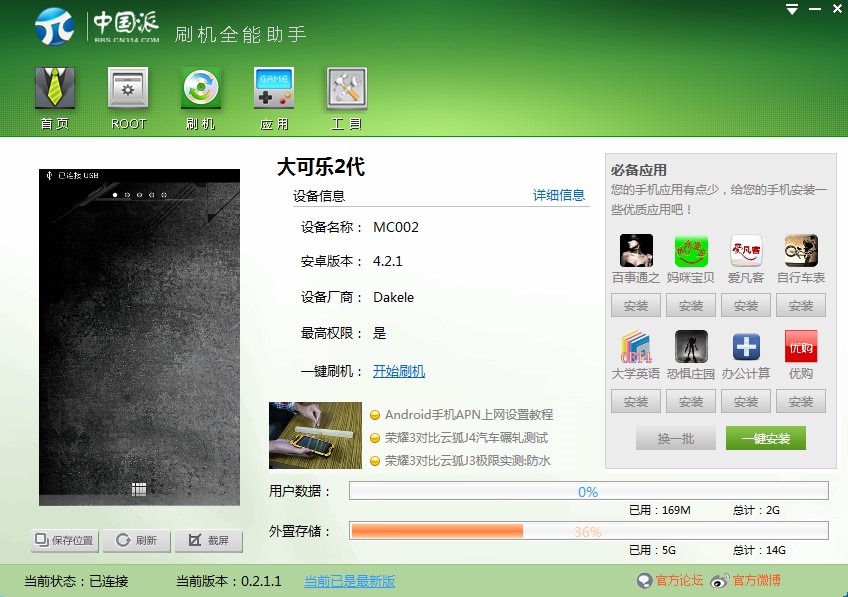Viewport: 848px width, 597px height.
Task: Click the 官方论坛 chat bubble icon
Action: [645, 581]
